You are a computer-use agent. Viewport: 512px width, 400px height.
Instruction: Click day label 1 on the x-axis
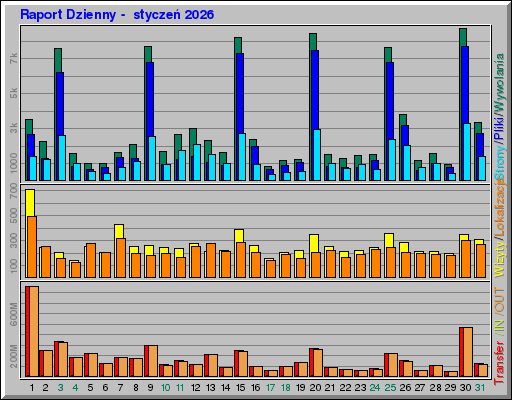[x=32, y=388]
